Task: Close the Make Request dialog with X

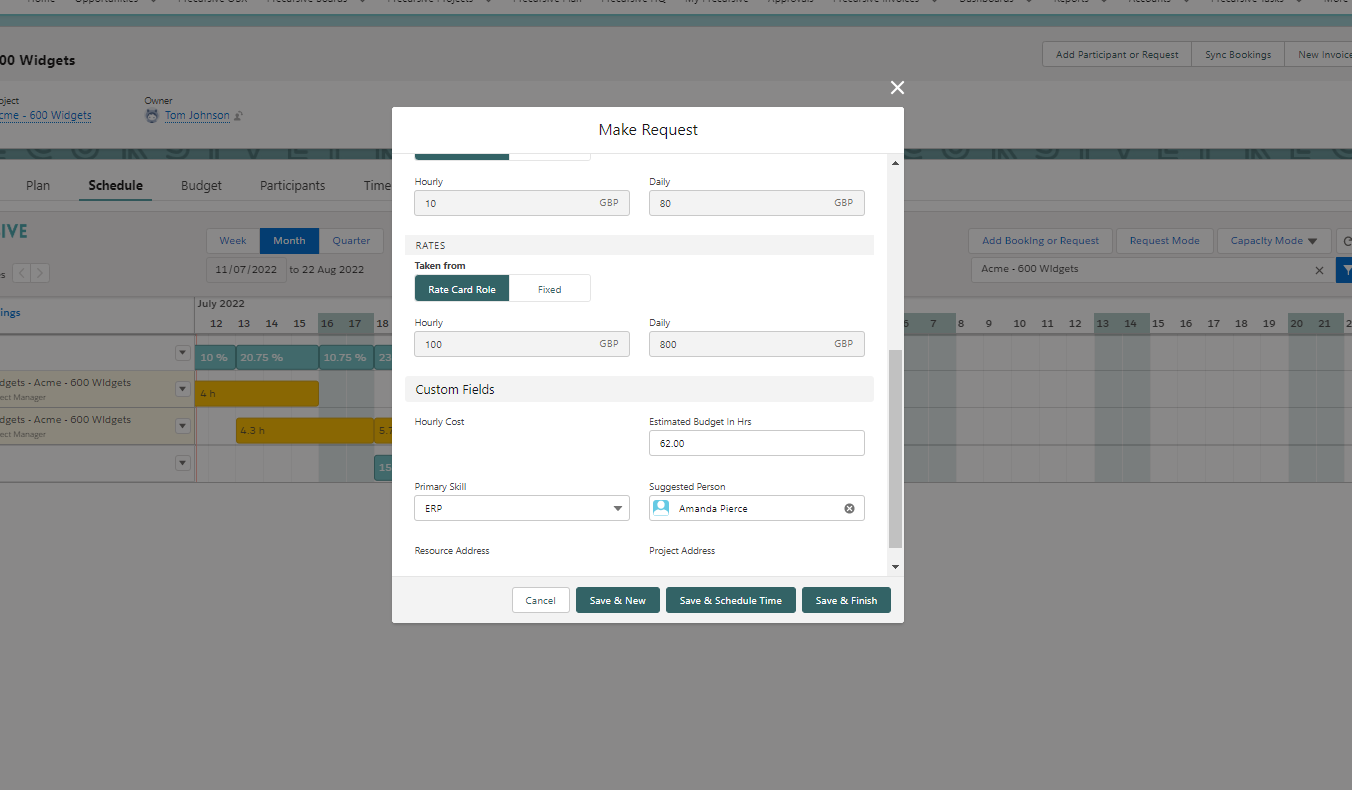Action: (x=897, y=88)
